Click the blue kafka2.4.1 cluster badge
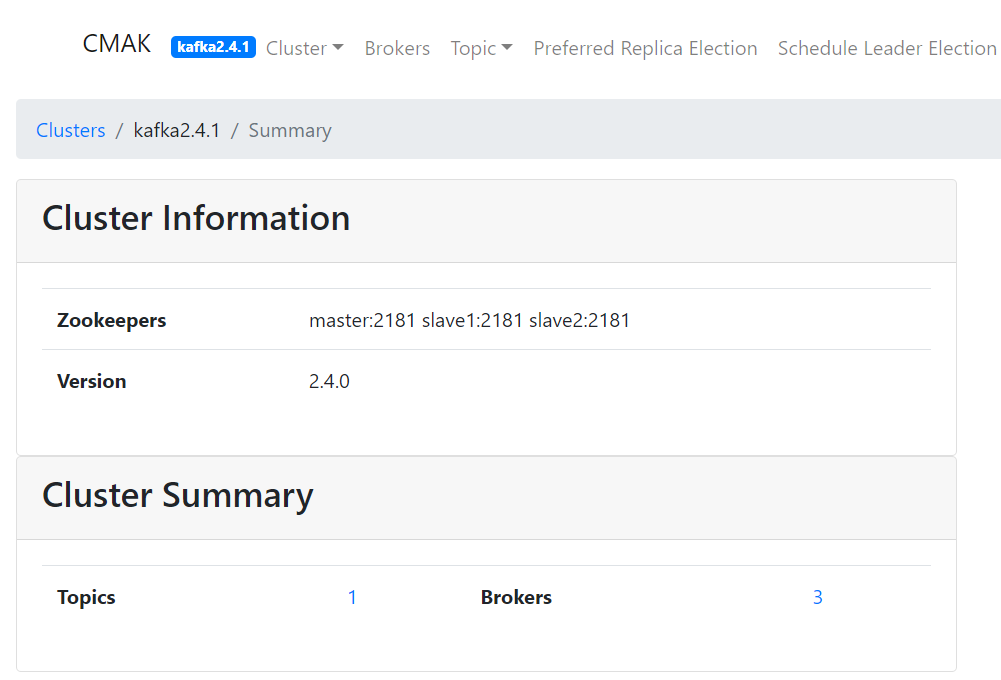Viewport: 1001px width, 680px height. 213,47
